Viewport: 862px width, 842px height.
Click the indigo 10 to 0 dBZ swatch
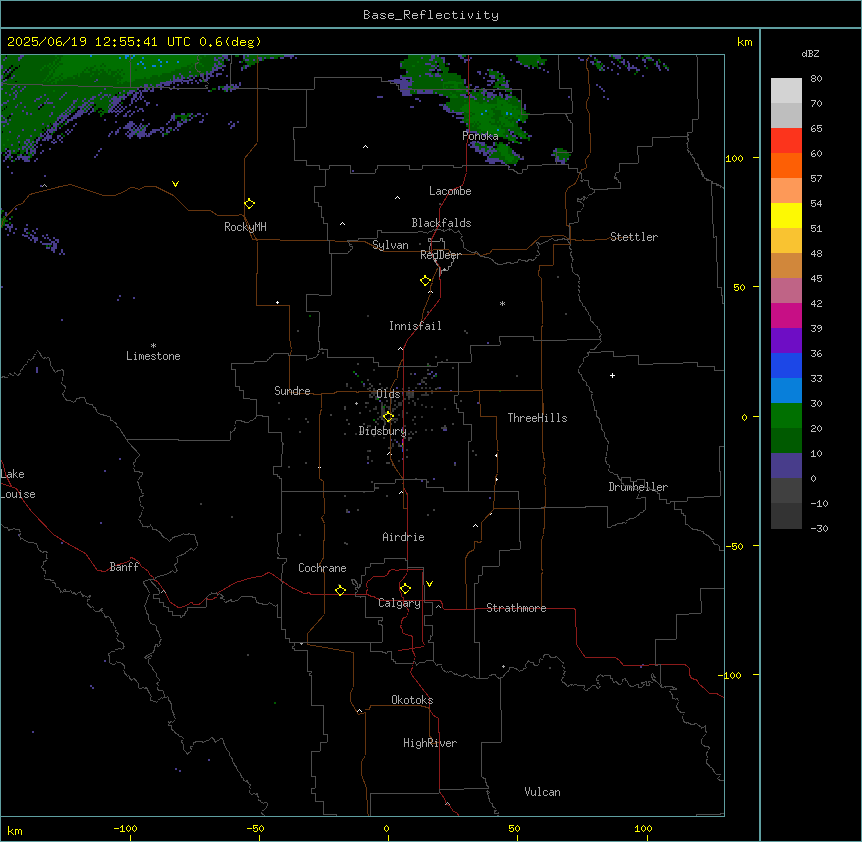[x=786, y=466]
